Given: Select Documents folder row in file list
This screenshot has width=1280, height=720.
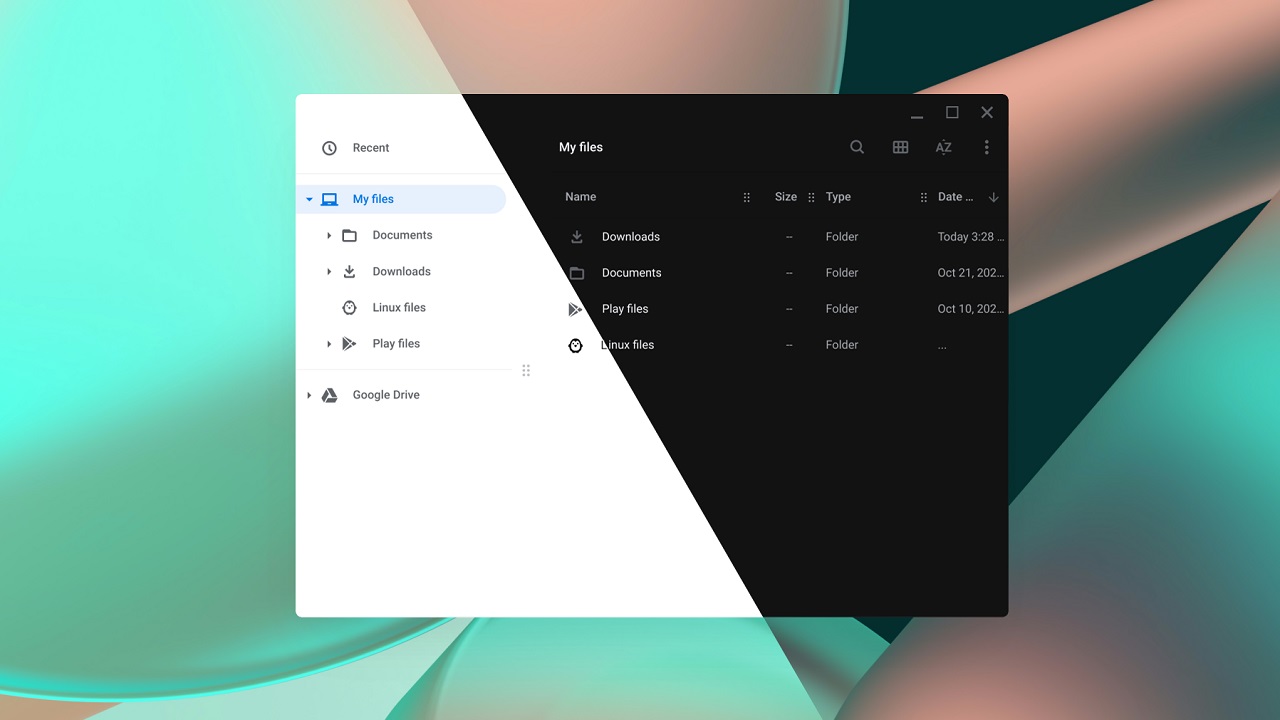Looking at the screenshot, I should [x=631, y=273].
